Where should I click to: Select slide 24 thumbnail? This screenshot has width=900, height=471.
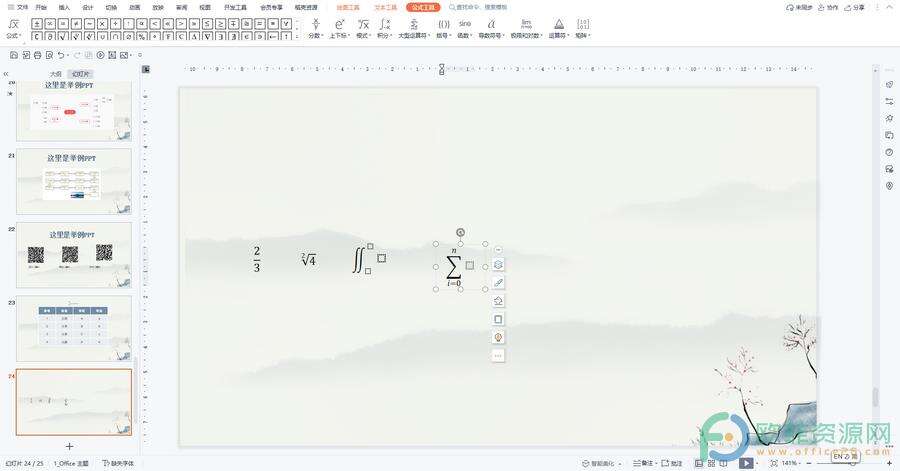(73, 402)
